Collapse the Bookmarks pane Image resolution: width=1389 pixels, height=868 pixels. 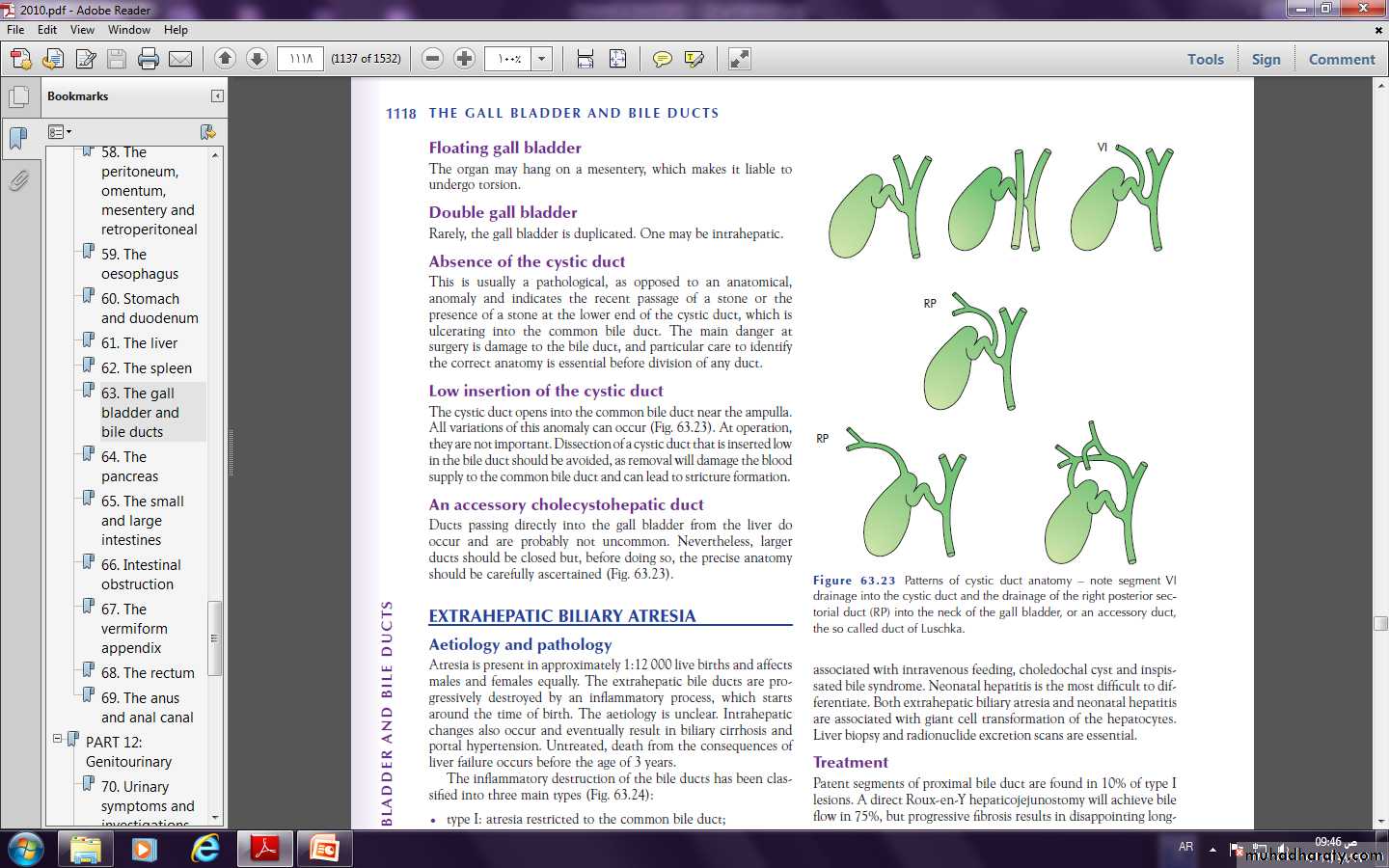[217, 96]
